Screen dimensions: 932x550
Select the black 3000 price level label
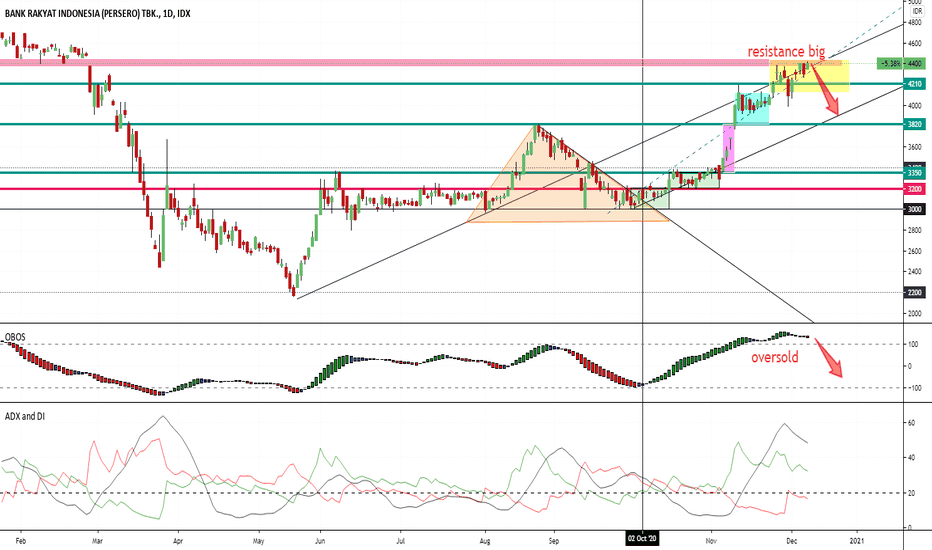tap(915, 209)
